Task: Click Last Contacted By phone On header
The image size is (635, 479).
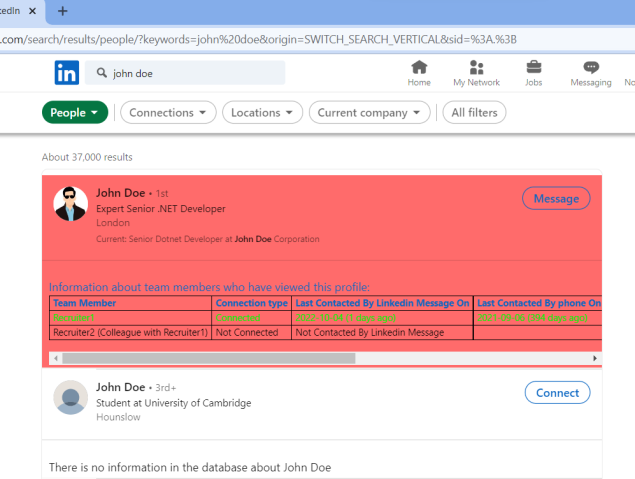Action: pyautogui.click(x=538, y=303)
